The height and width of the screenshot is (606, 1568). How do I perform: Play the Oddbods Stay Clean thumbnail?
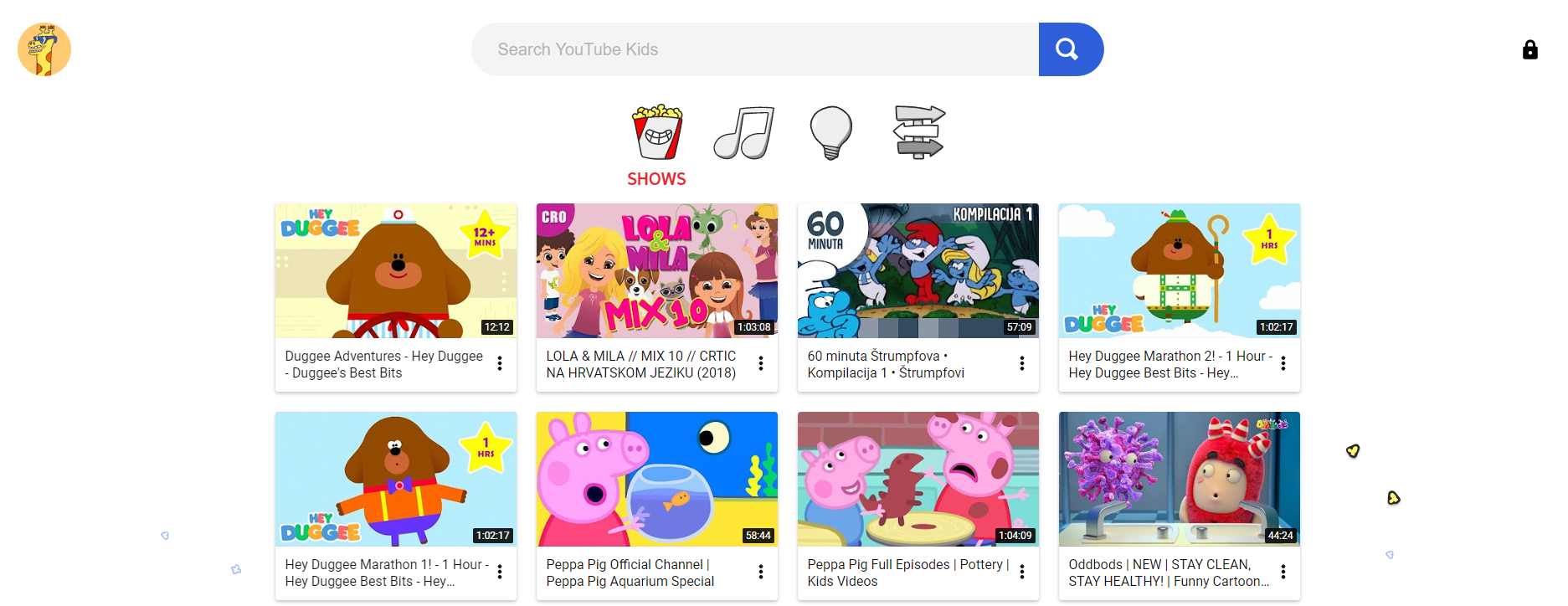coord(1180,479)
